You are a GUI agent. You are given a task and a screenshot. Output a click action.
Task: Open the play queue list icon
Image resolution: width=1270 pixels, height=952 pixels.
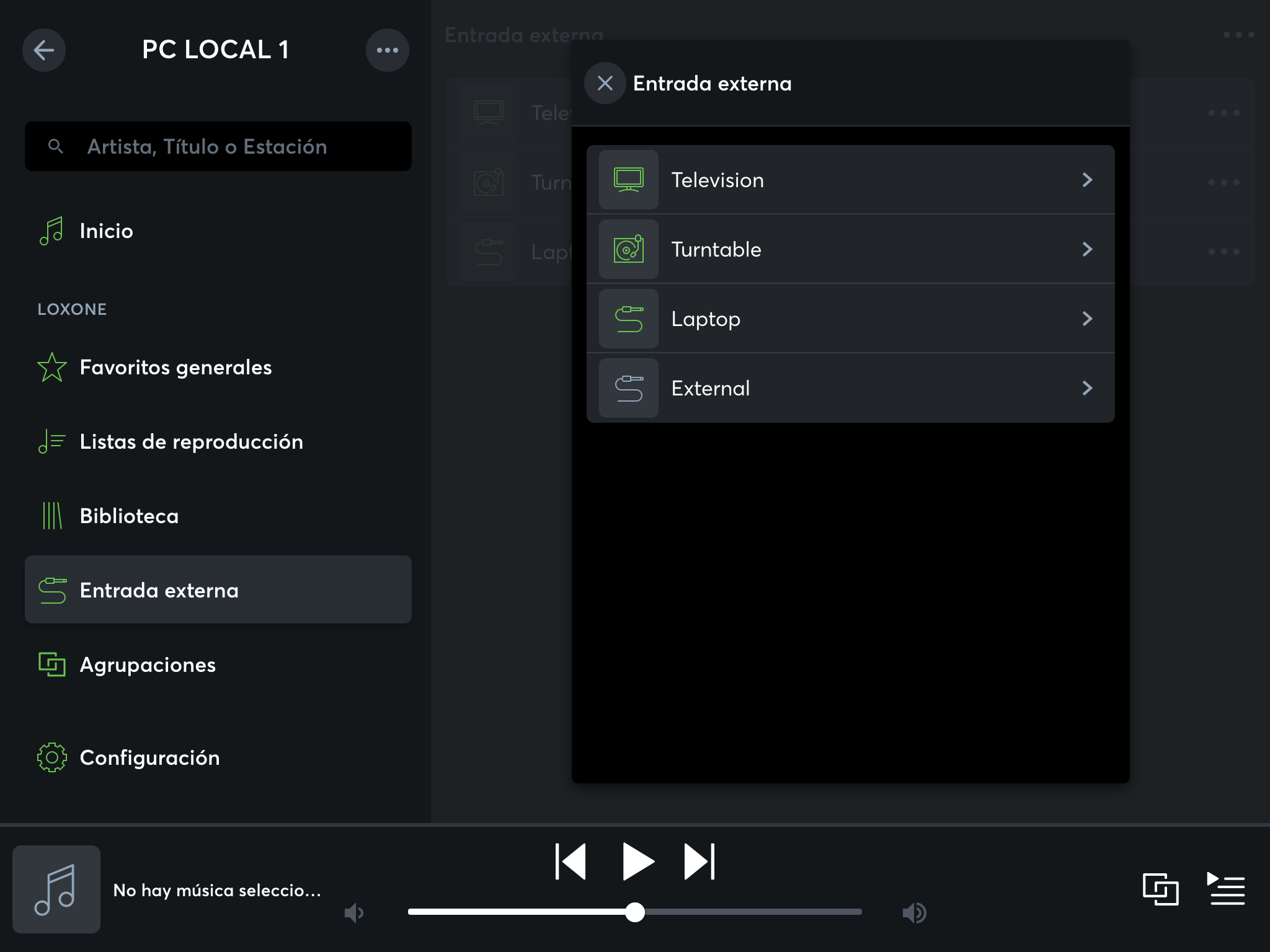pos(1227,889)
